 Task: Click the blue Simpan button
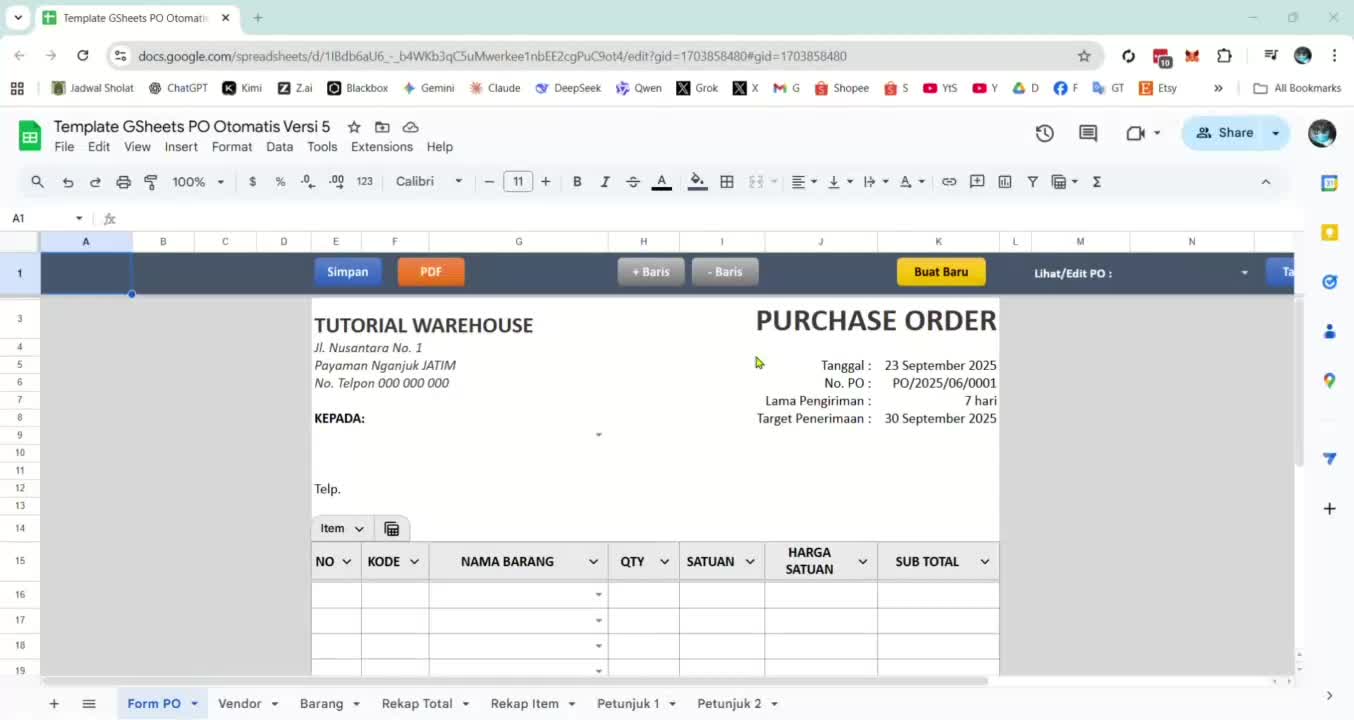348,272
